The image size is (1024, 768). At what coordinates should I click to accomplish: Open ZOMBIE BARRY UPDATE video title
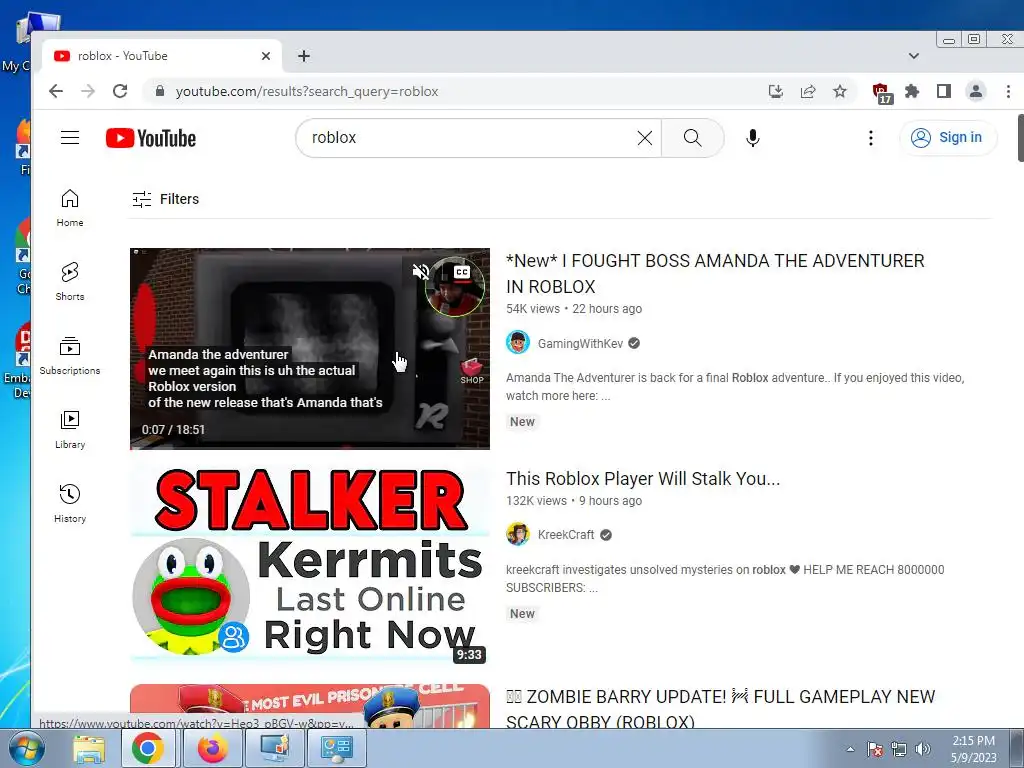pyautogui.click(x=720, y=709)
